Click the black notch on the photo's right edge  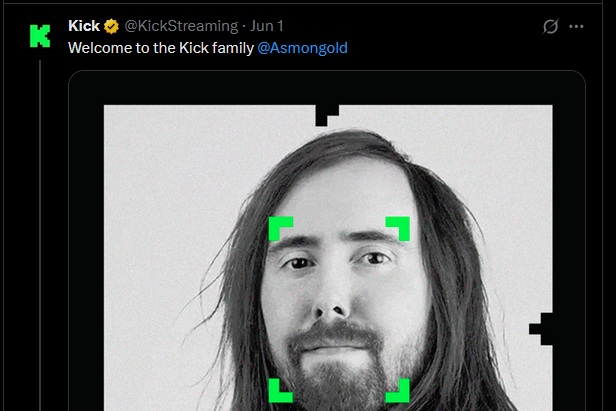coord(541,329)
